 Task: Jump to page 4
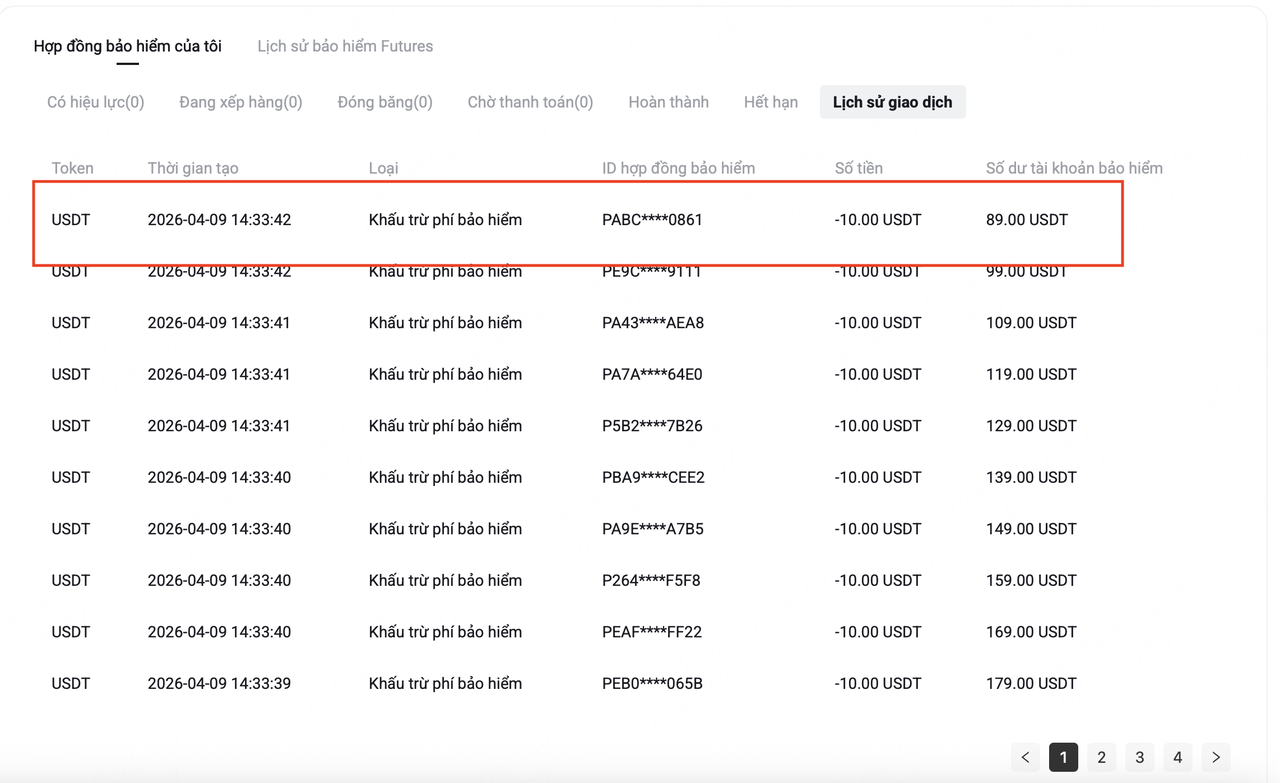pyautogui.click(x=1178, y=757)
